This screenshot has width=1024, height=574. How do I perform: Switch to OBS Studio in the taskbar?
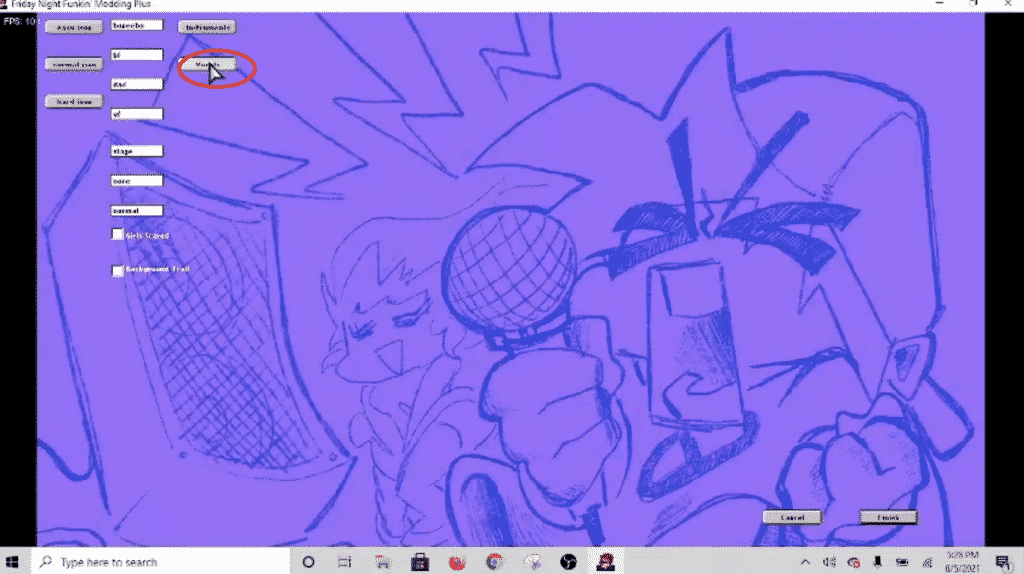coord(568,561)
